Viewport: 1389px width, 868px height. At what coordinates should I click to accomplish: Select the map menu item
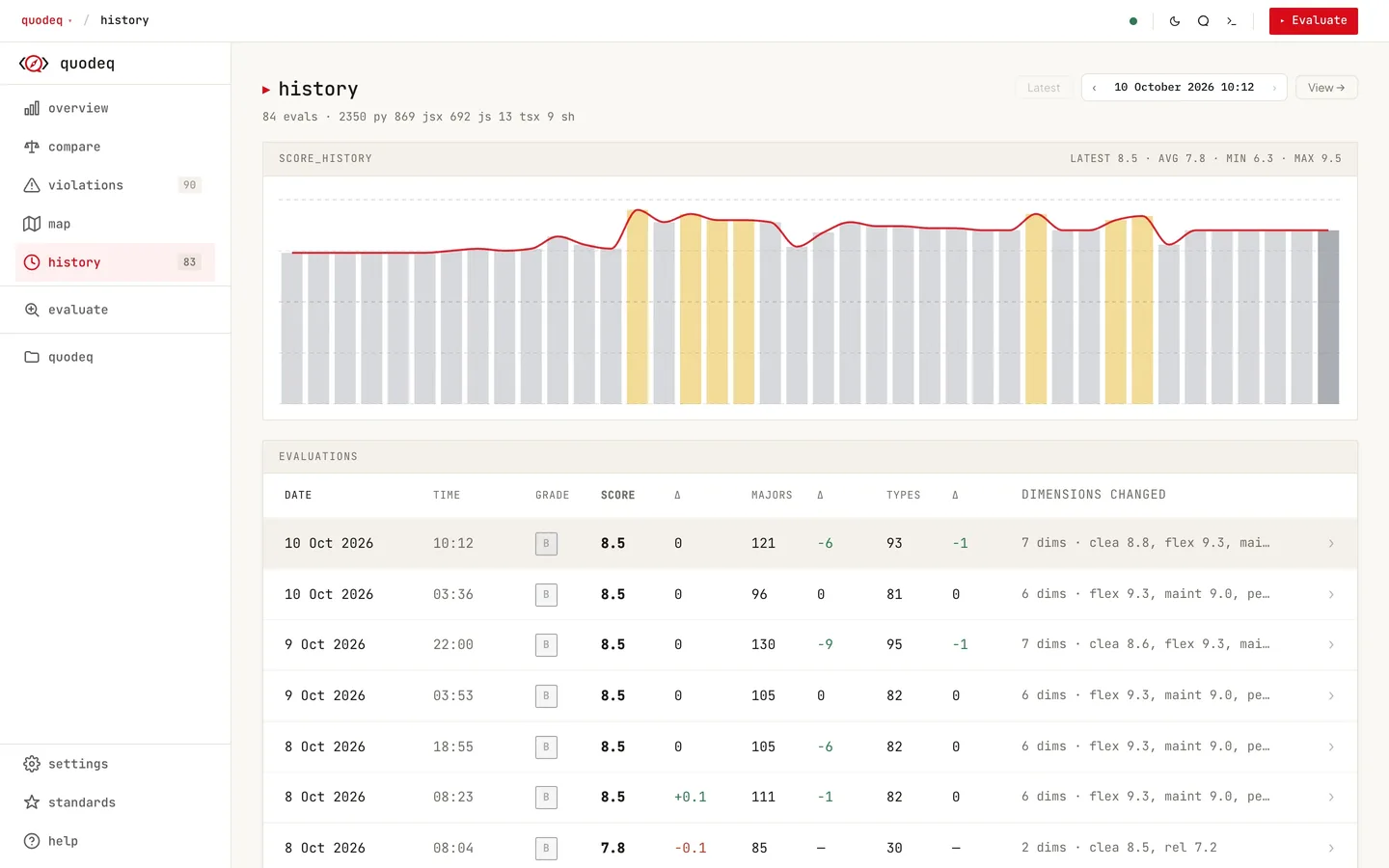click(116, 224)
